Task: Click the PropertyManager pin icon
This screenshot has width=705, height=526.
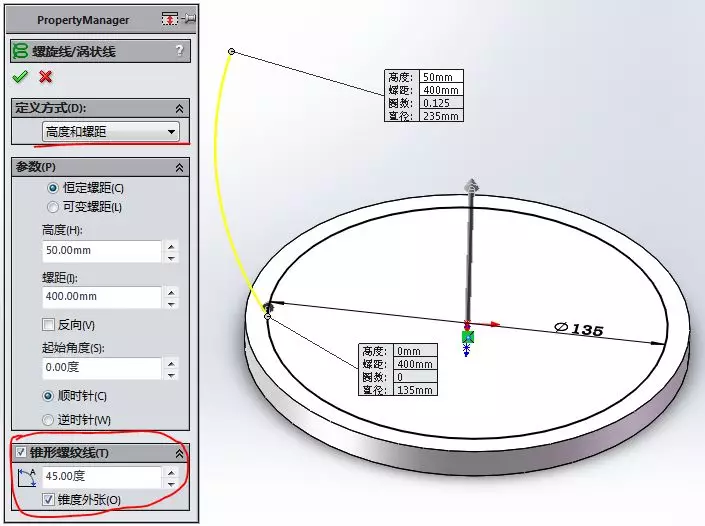Action: pos(189,19)
